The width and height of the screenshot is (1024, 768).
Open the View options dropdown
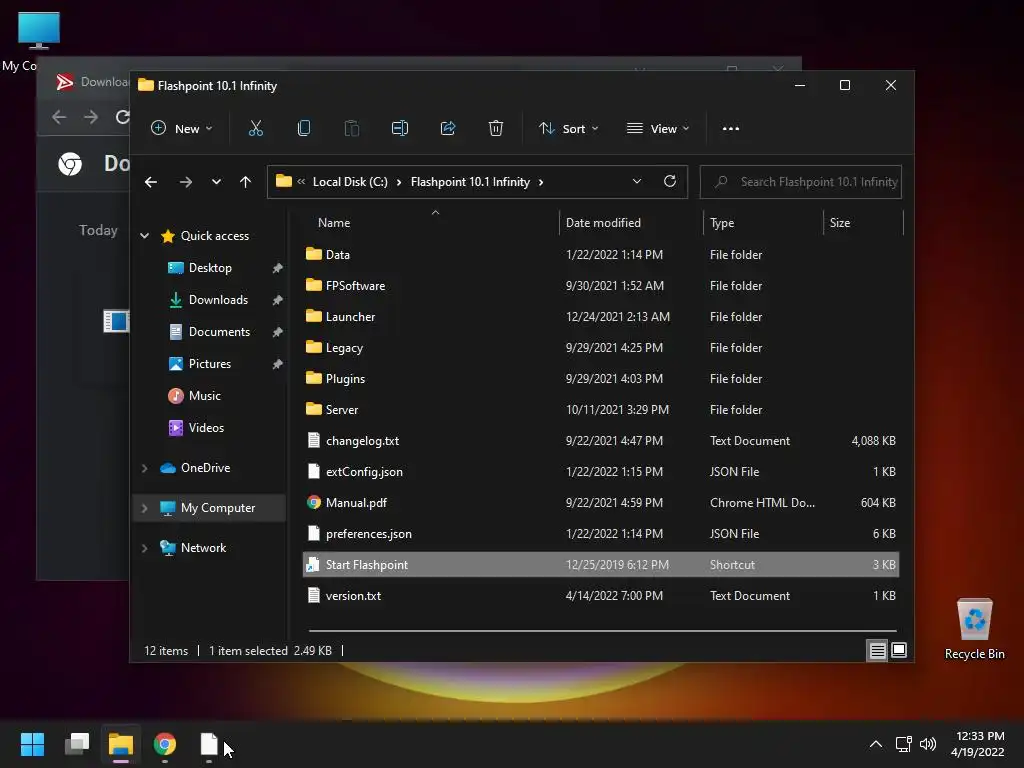[x=658, y=129]
